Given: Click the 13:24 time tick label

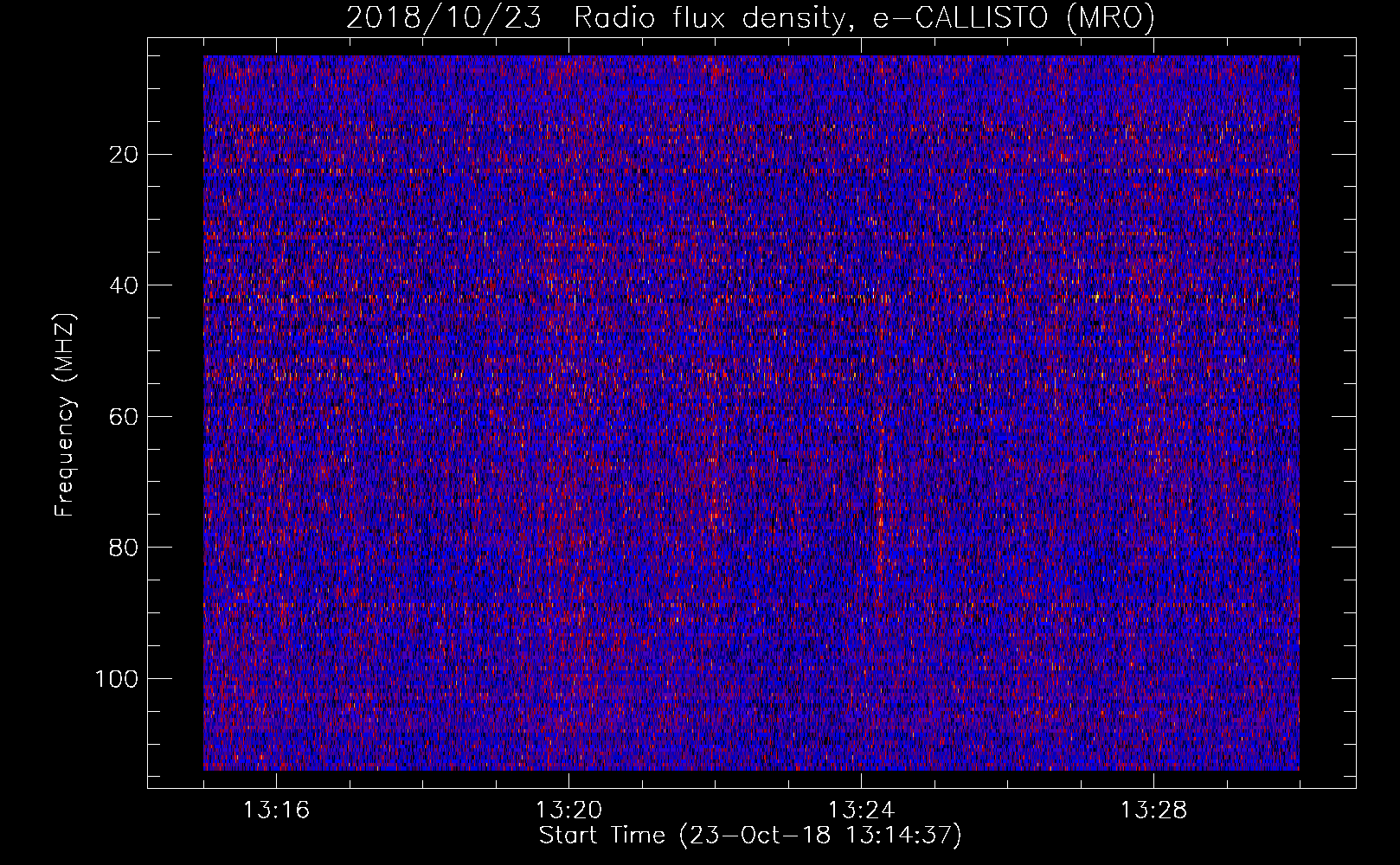Looking at the screenshot, I should [861, 811].
